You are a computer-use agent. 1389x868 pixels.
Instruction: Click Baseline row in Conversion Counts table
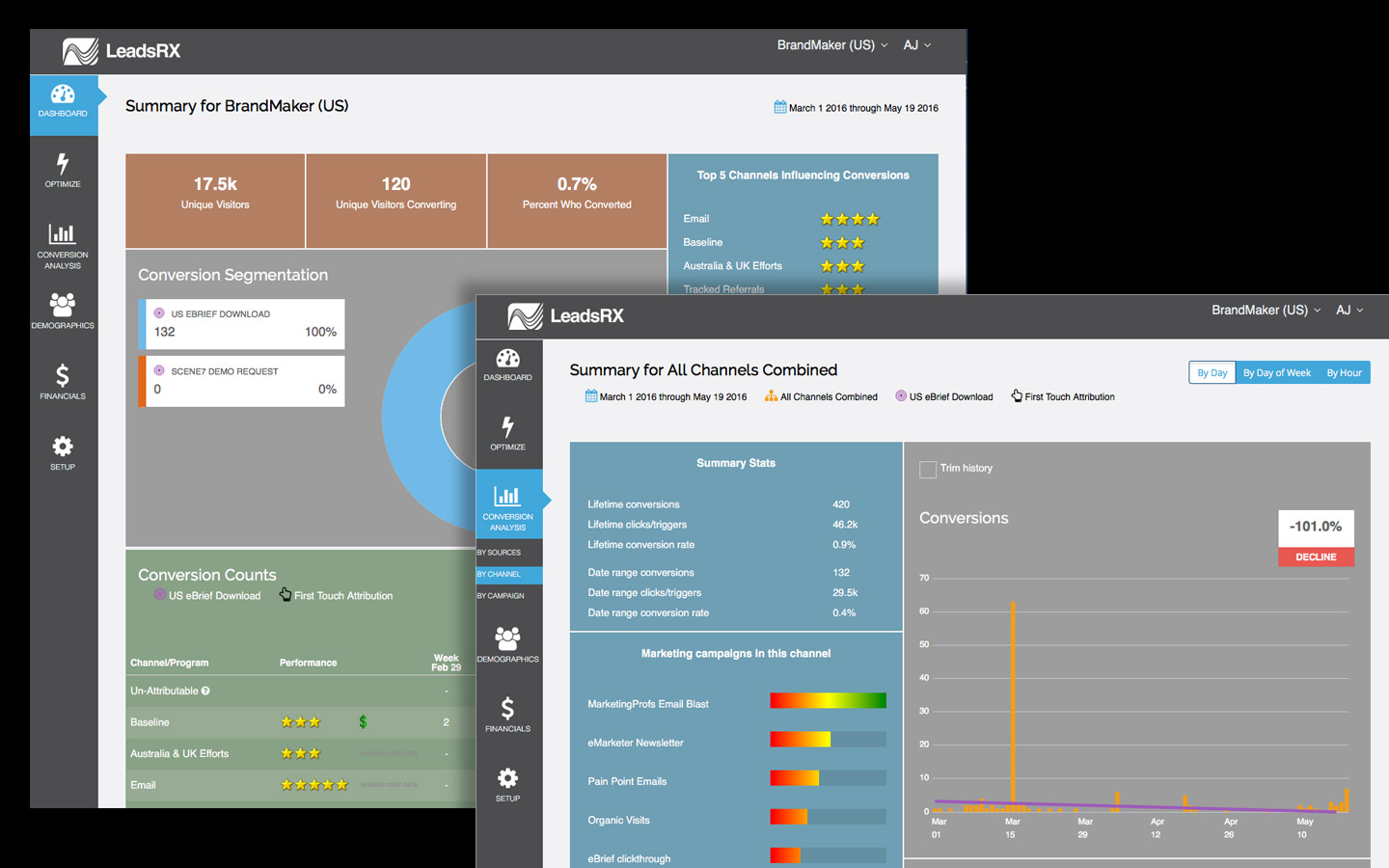coord(301,722)
